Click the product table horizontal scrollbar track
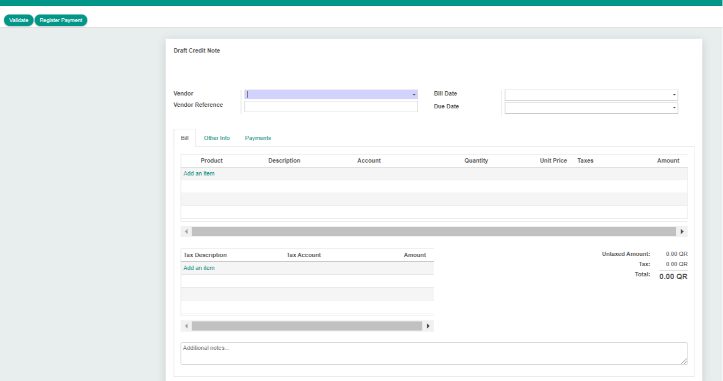The height and width of the screenshot is (381, 723). click(x=434, y=232)
